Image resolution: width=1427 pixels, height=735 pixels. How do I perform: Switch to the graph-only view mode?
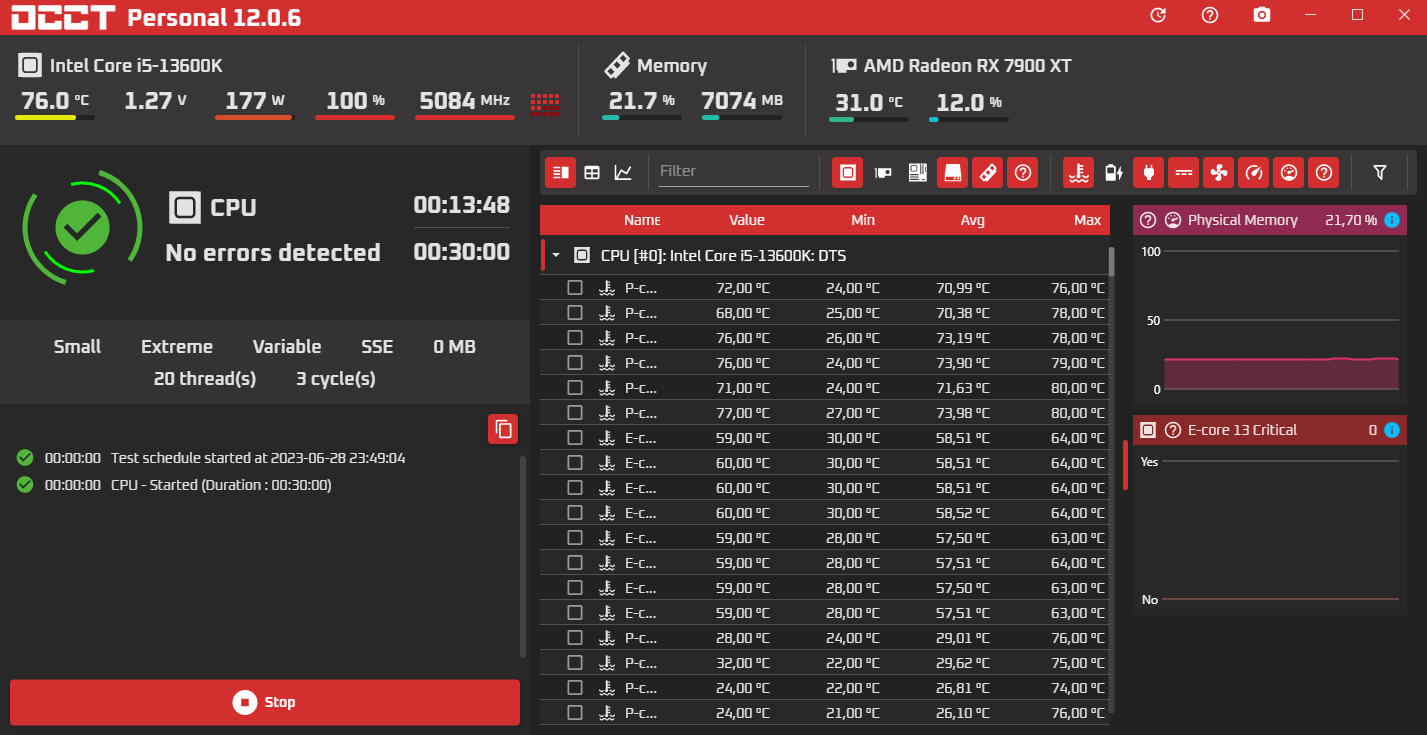623,172
